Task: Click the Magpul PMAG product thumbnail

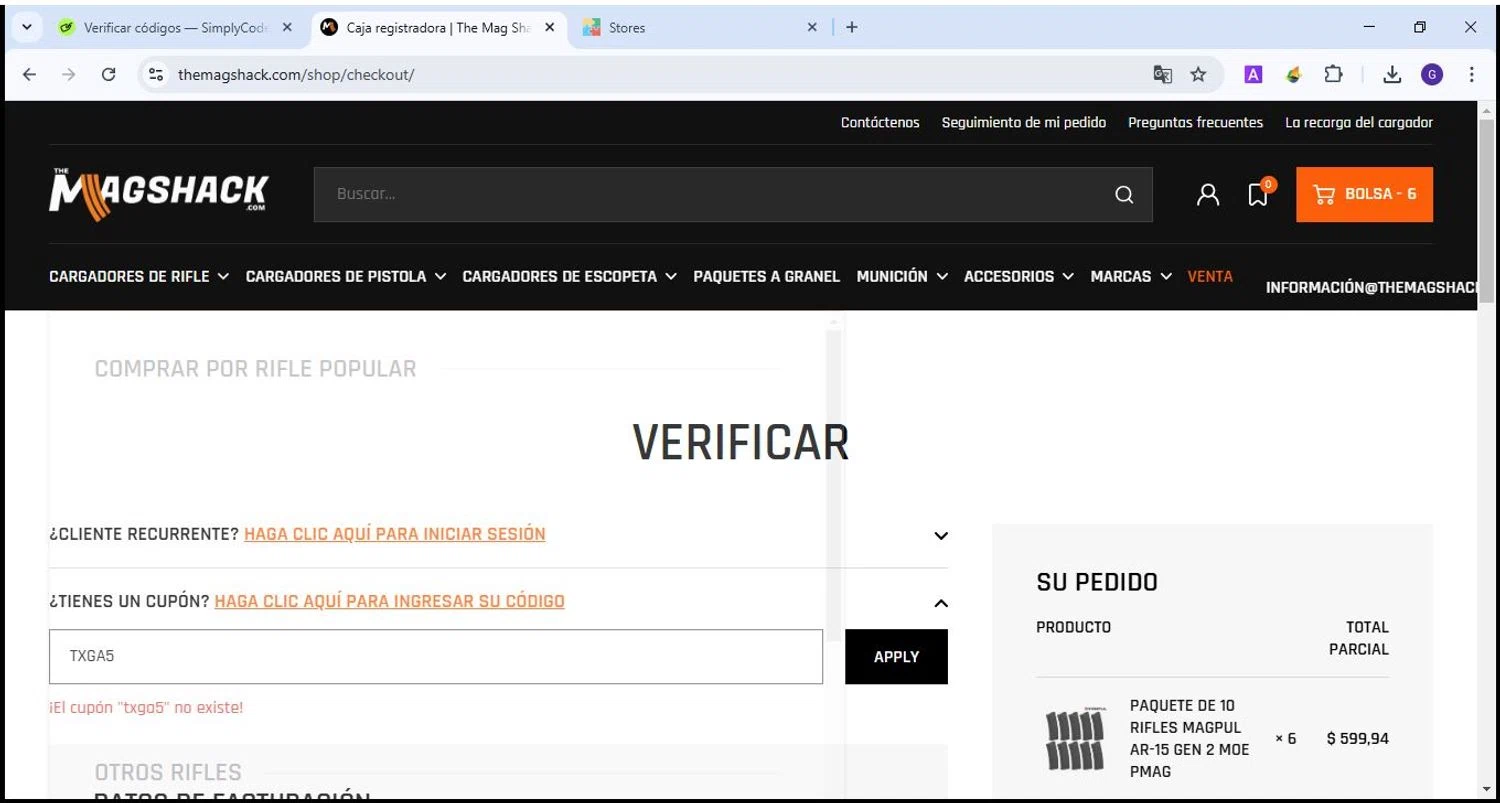Action: coord(1074,738)
